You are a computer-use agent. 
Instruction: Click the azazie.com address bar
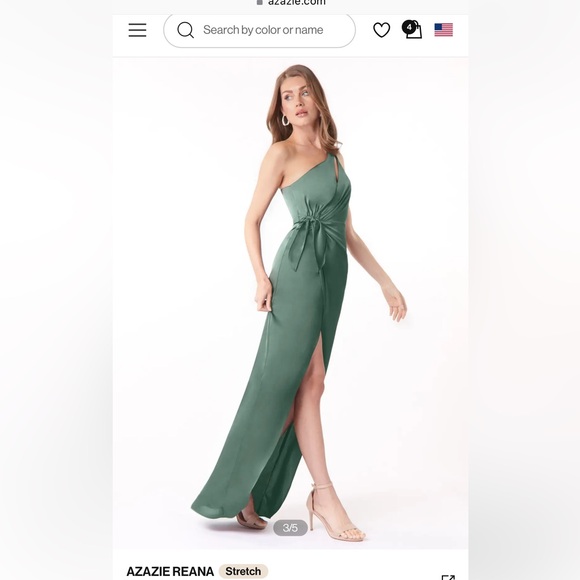[291, 3]
